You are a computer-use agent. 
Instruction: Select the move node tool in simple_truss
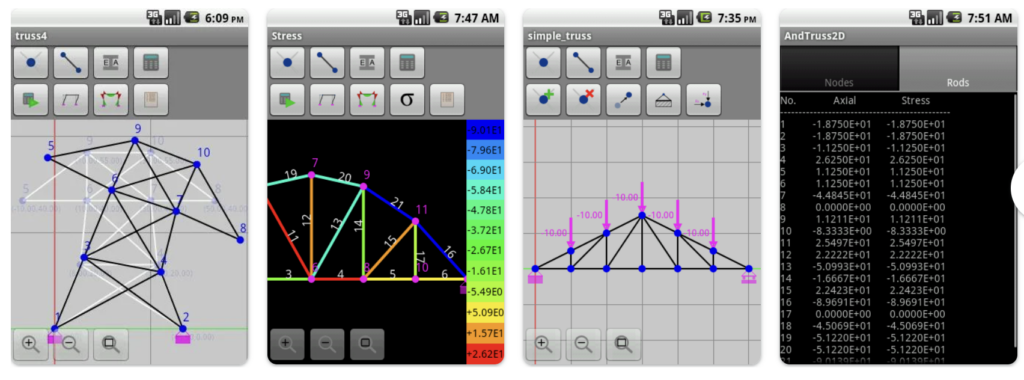623,99
